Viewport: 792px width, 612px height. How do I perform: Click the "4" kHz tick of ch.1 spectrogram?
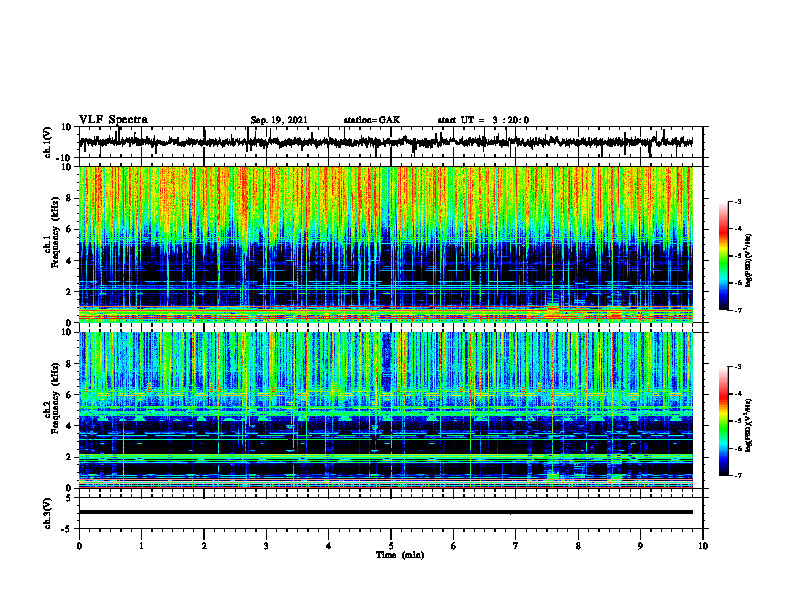pos(70,261)
